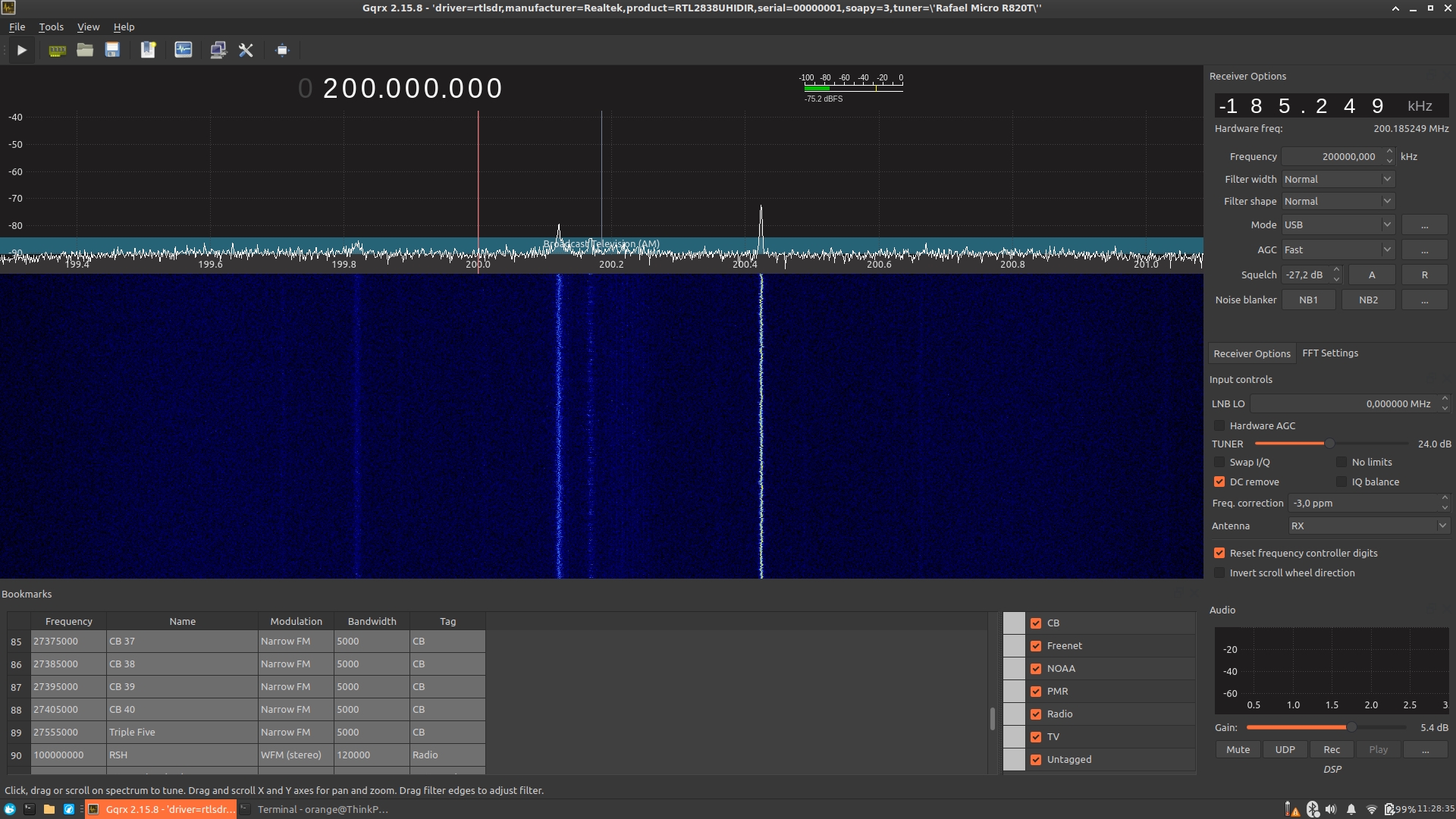The width and height of the screenshot is (1456, 819).
Task: Click the audio Mute button
Action: (x=1238, y=750)
